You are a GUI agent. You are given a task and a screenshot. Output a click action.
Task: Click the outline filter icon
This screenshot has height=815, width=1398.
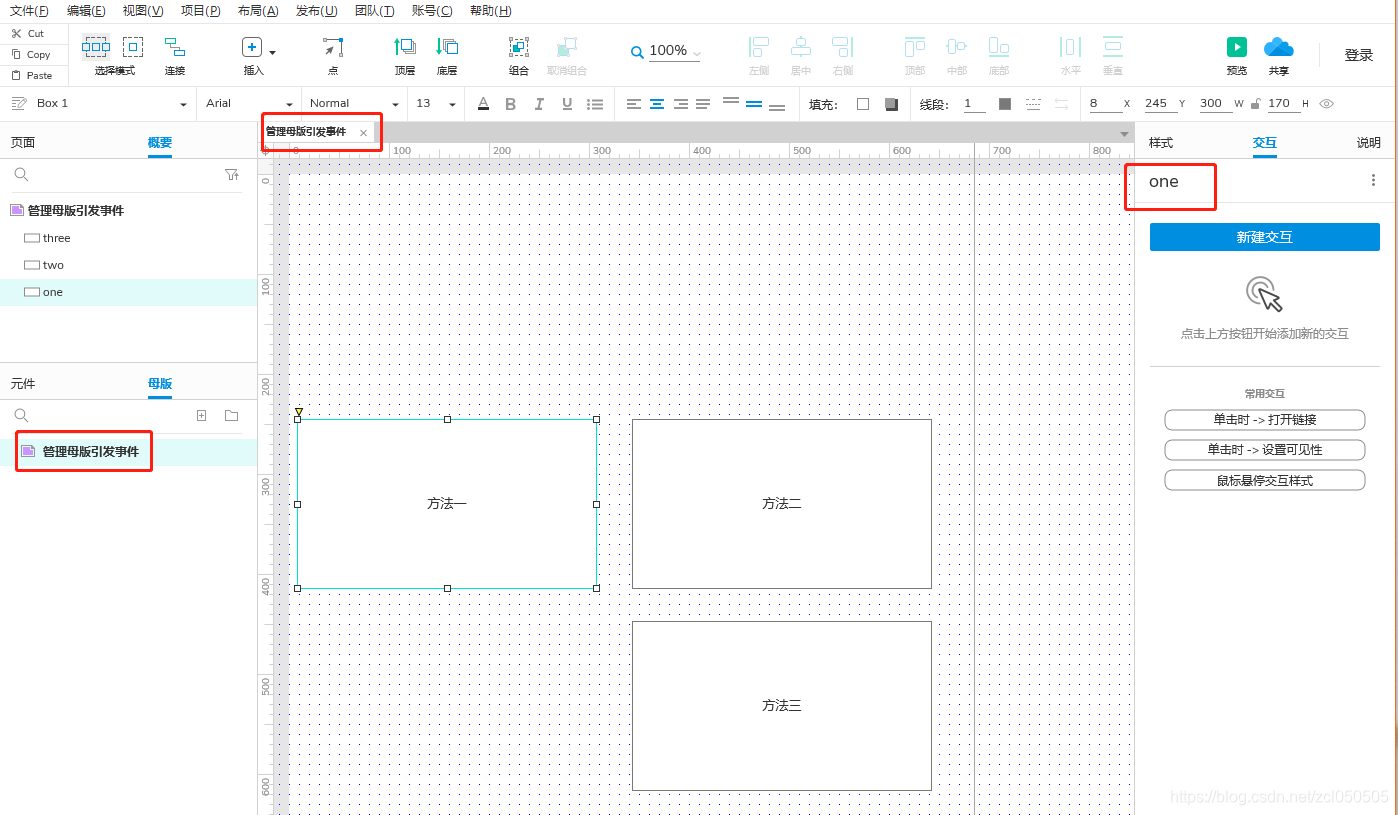tap(232, 174)
